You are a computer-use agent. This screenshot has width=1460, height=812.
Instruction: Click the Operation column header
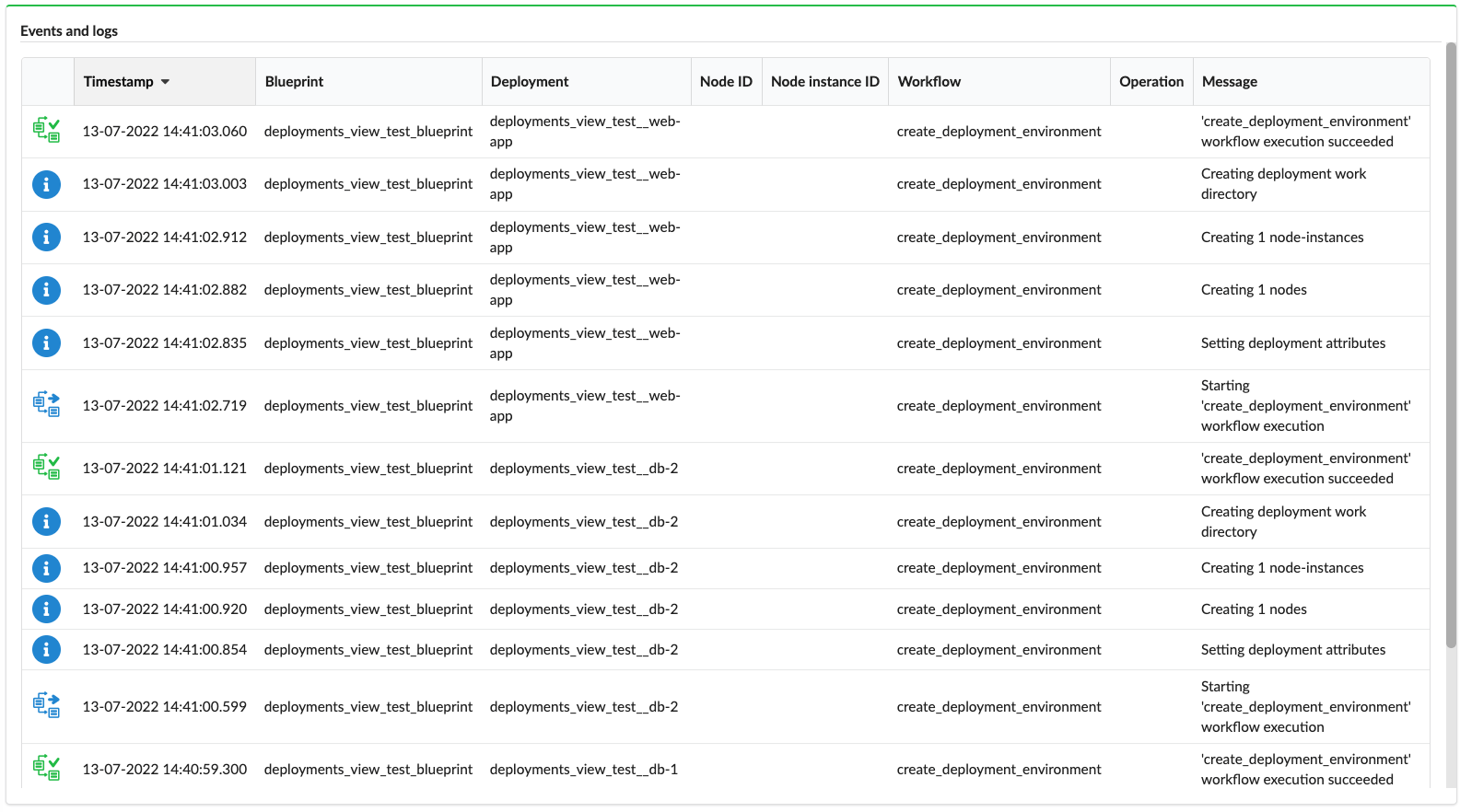pyautogui.click(x=1151, y=81)
